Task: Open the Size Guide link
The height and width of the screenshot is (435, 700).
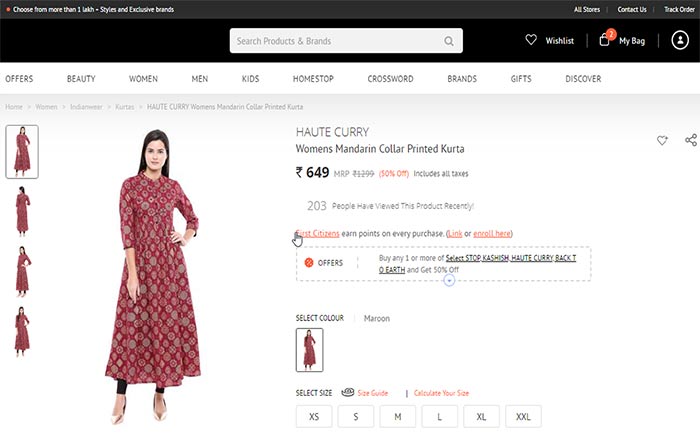Action: [373, 393]
